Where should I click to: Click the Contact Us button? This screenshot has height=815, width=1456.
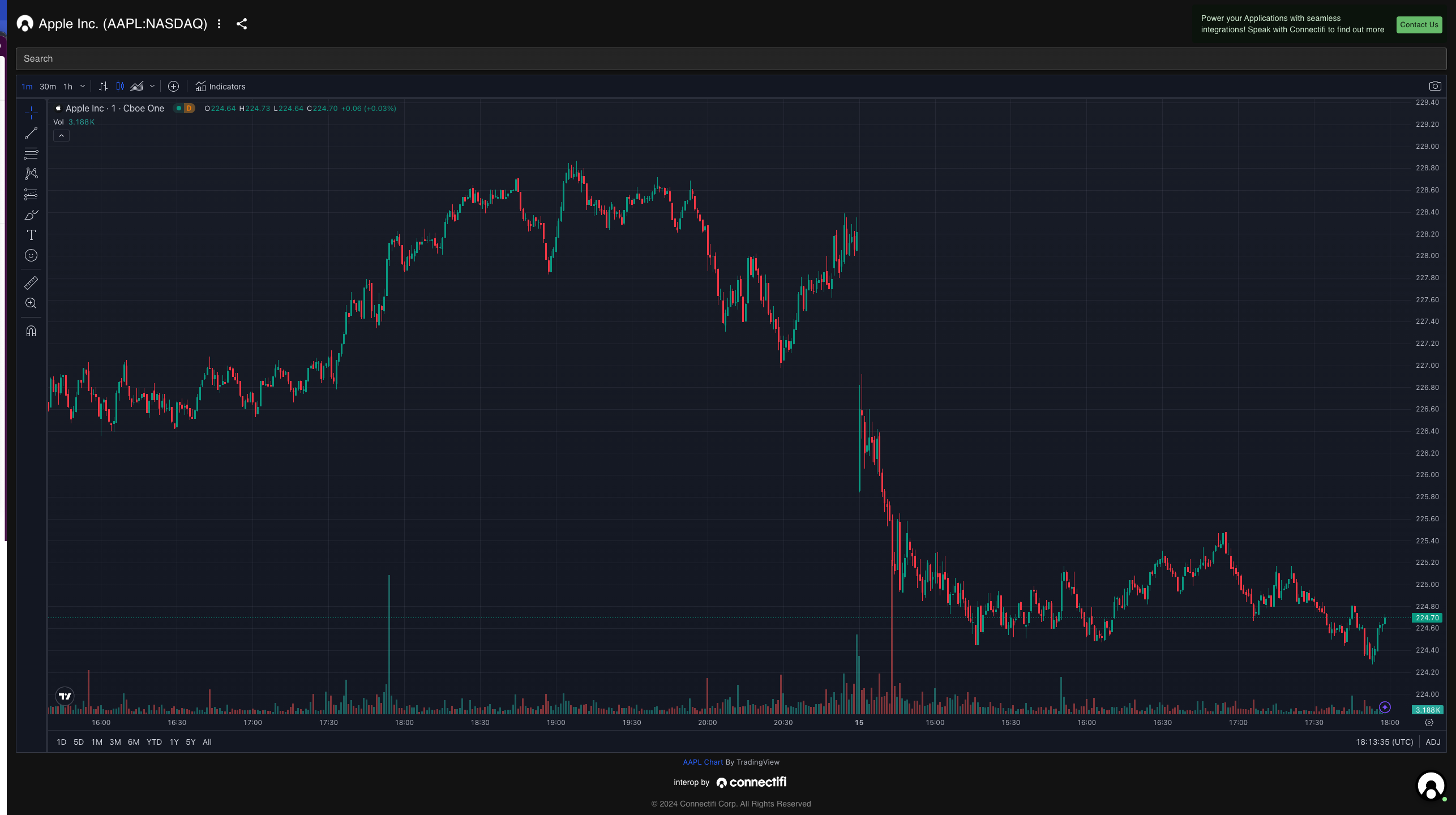(x=1419, y=24)
